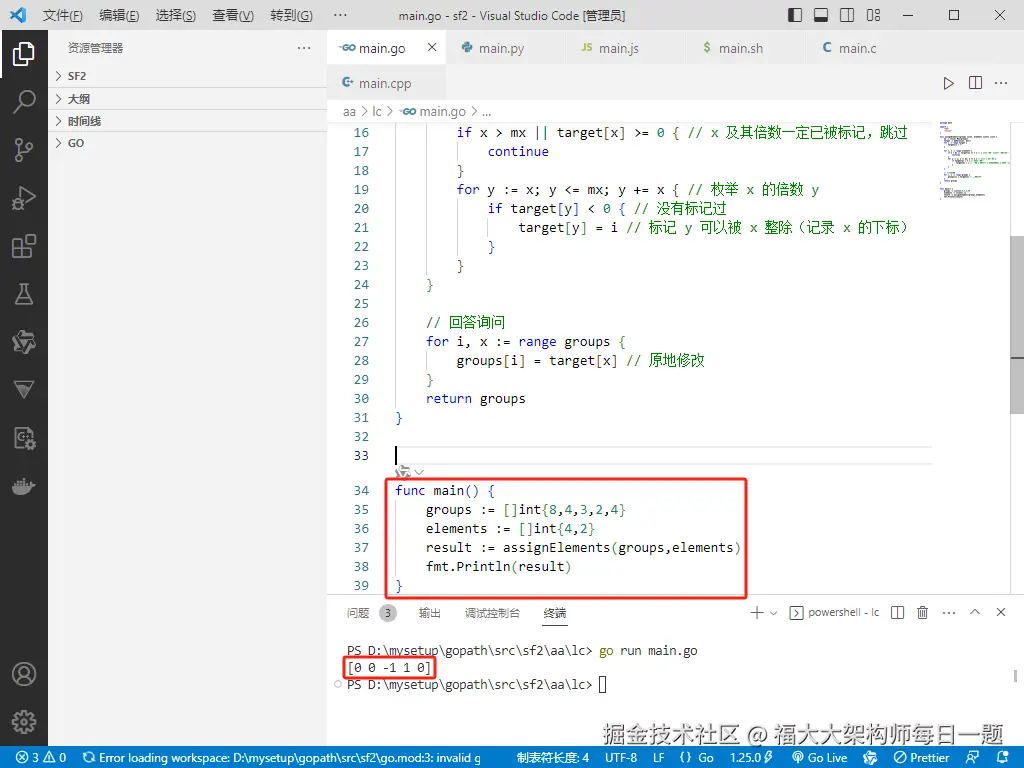Create a new terminal with plus icon
The height and width of the screenshot is (768, 1024).
point(756,613)
